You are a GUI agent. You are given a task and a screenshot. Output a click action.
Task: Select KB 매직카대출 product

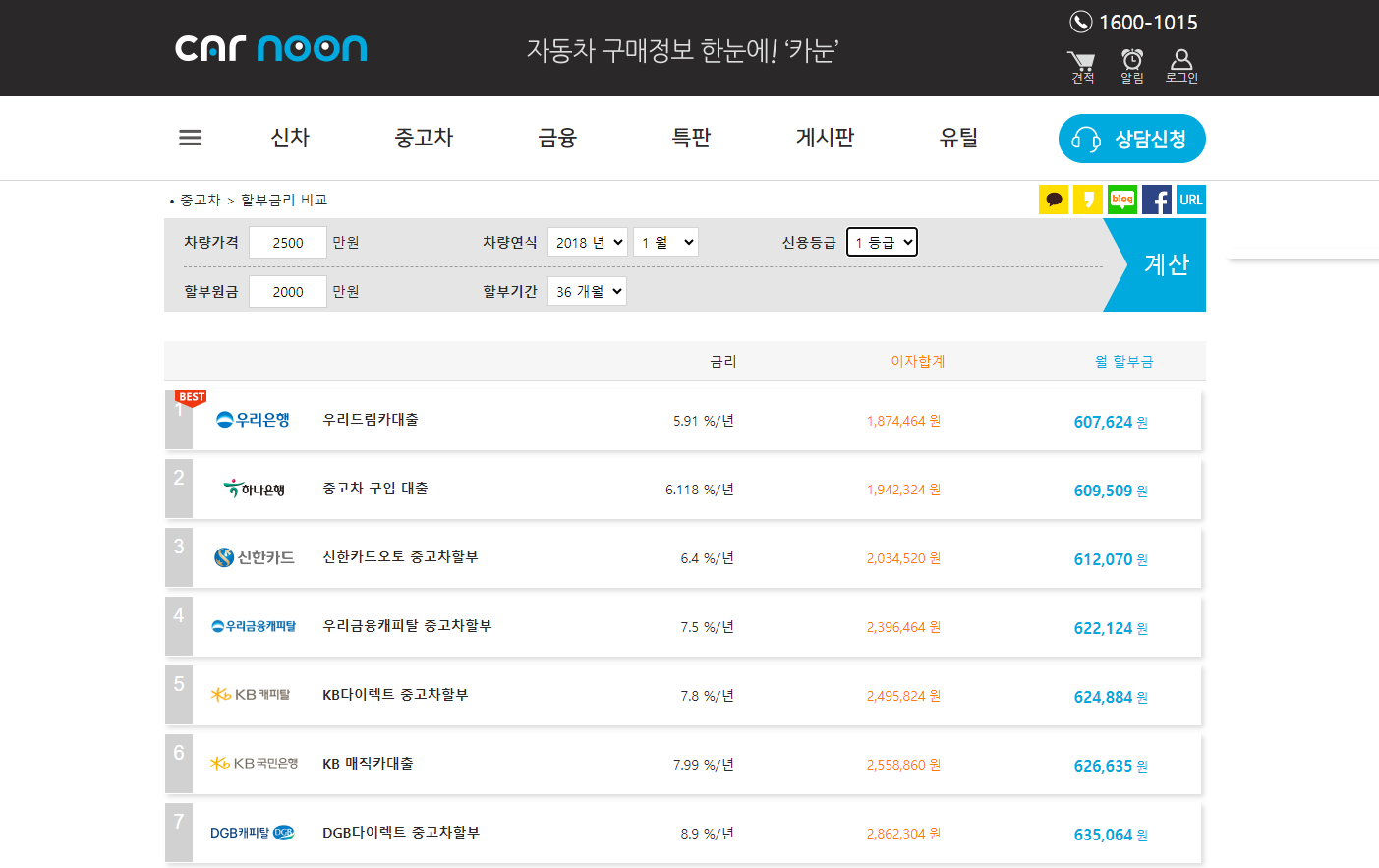pos(368,763)
